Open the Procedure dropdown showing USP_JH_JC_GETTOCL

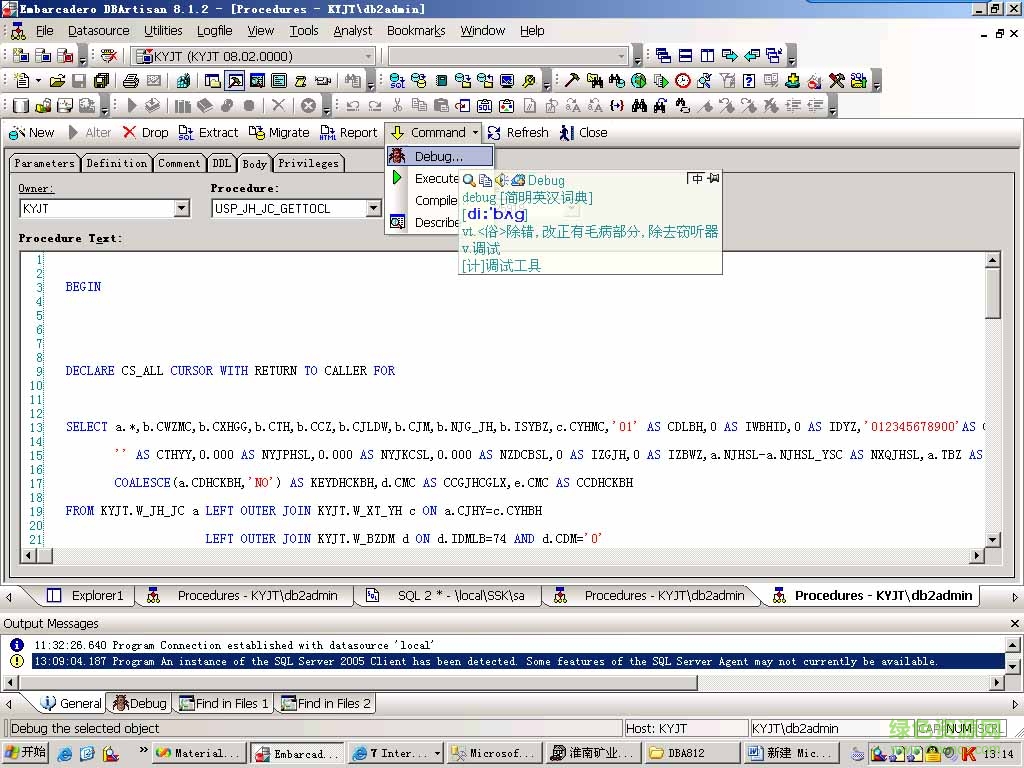(x=372, y=208)
